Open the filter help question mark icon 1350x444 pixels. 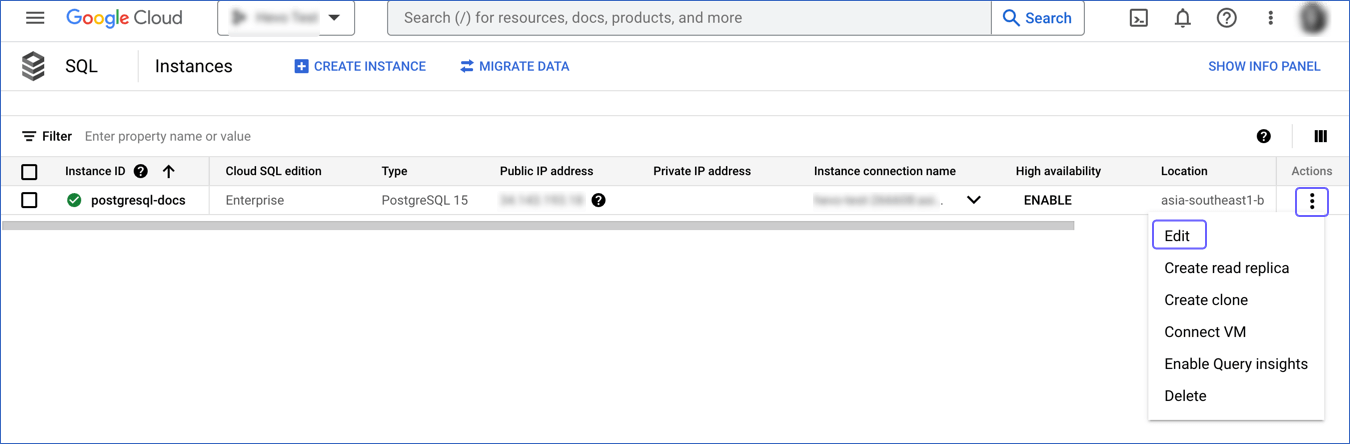[x=1264, y=136]
